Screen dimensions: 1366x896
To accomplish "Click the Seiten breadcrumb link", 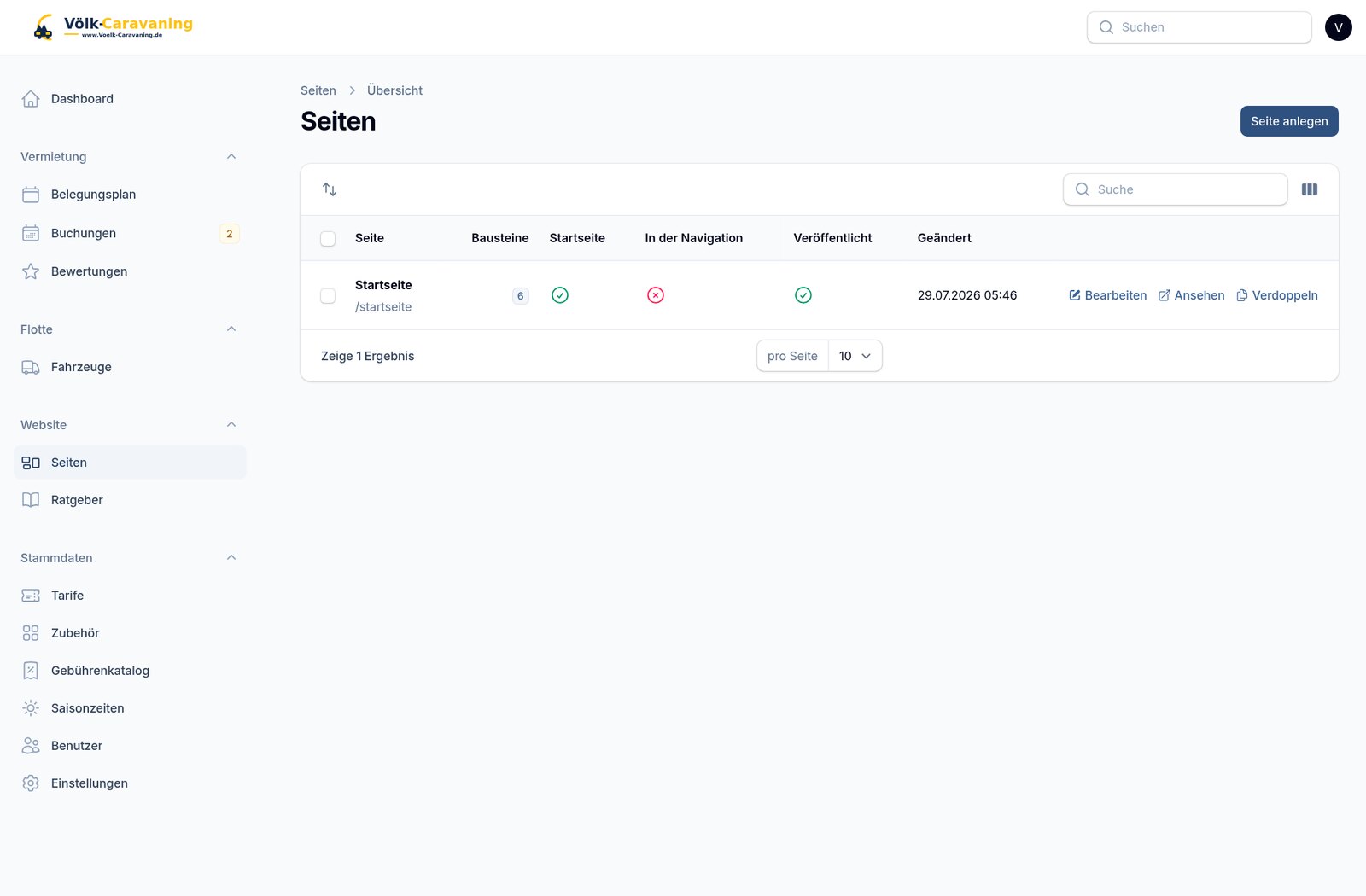I will tap(318, 90).
